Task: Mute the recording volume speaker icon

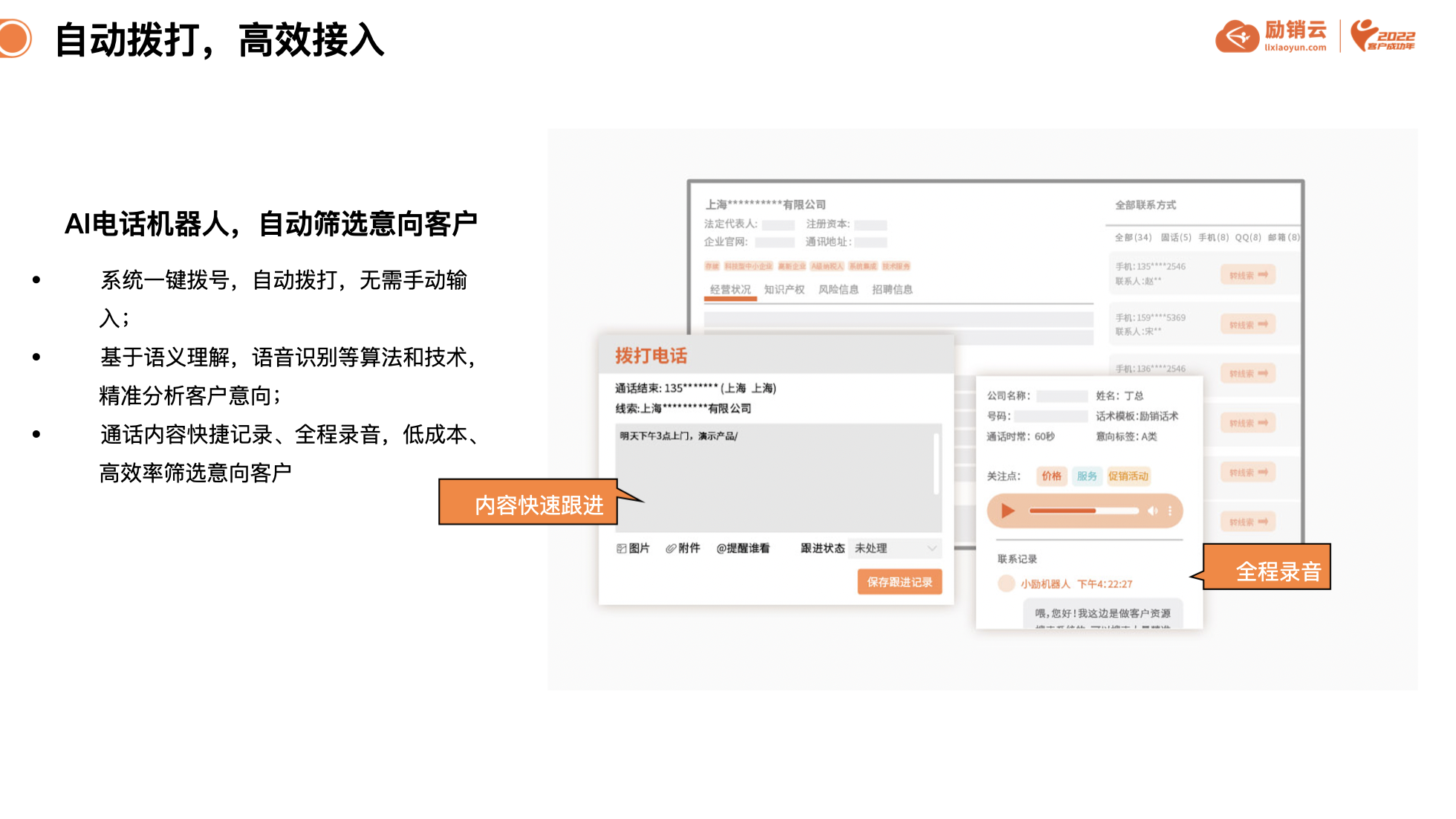Action: [x=1152, y=511]
